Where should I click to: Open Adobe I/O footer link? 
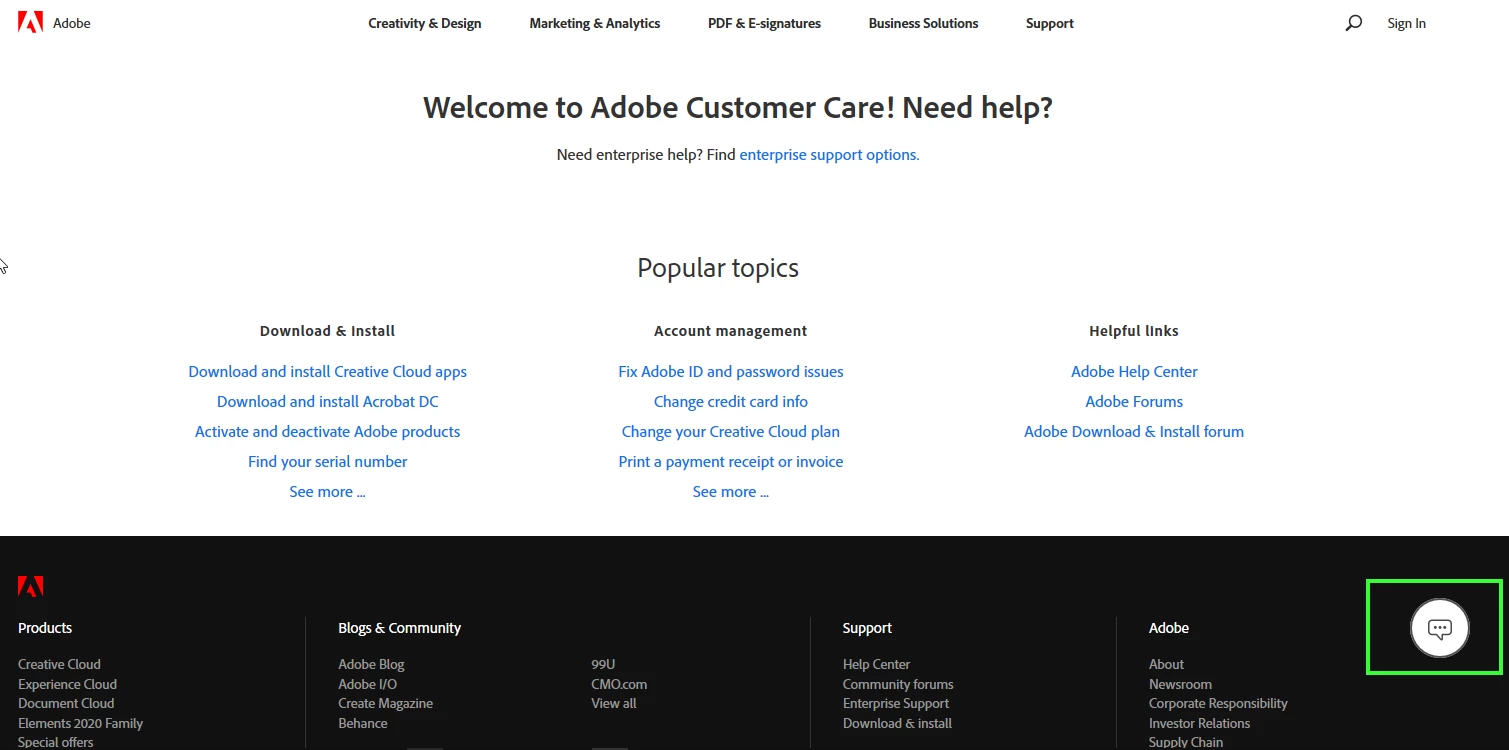[367, 684]
